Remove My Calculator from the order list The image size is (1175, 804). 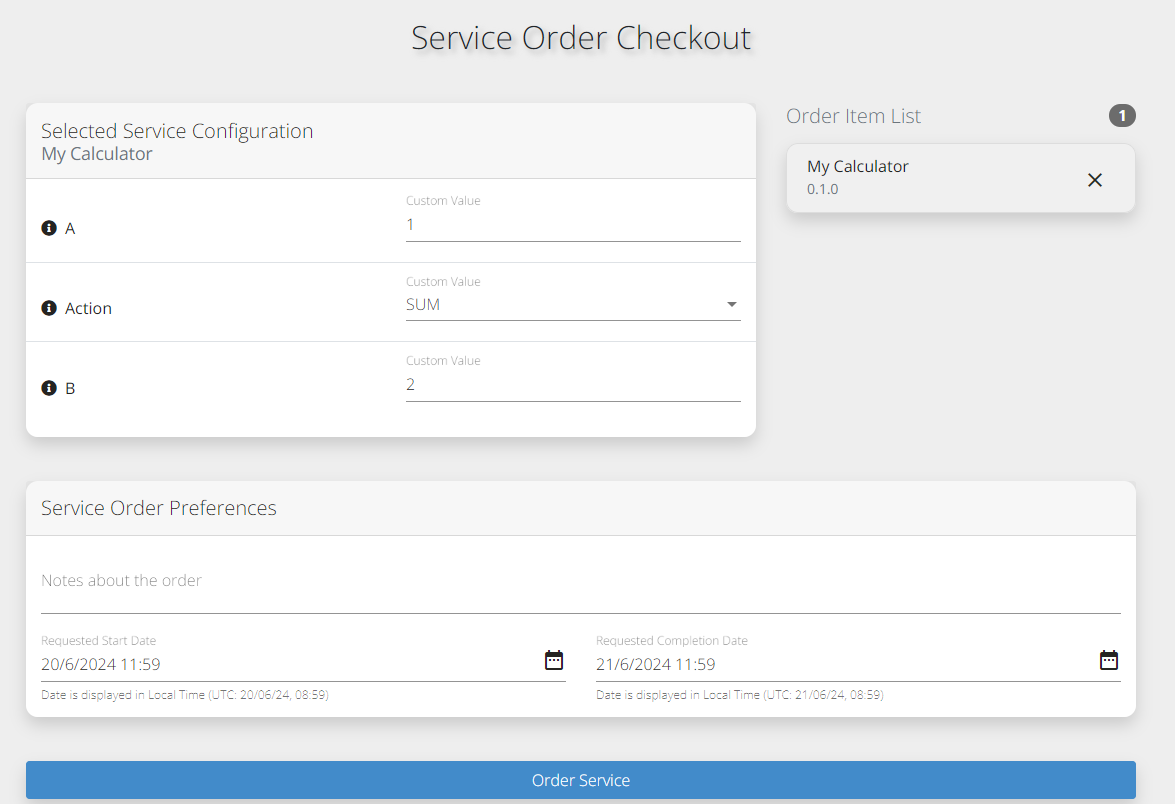(1095, 180)
